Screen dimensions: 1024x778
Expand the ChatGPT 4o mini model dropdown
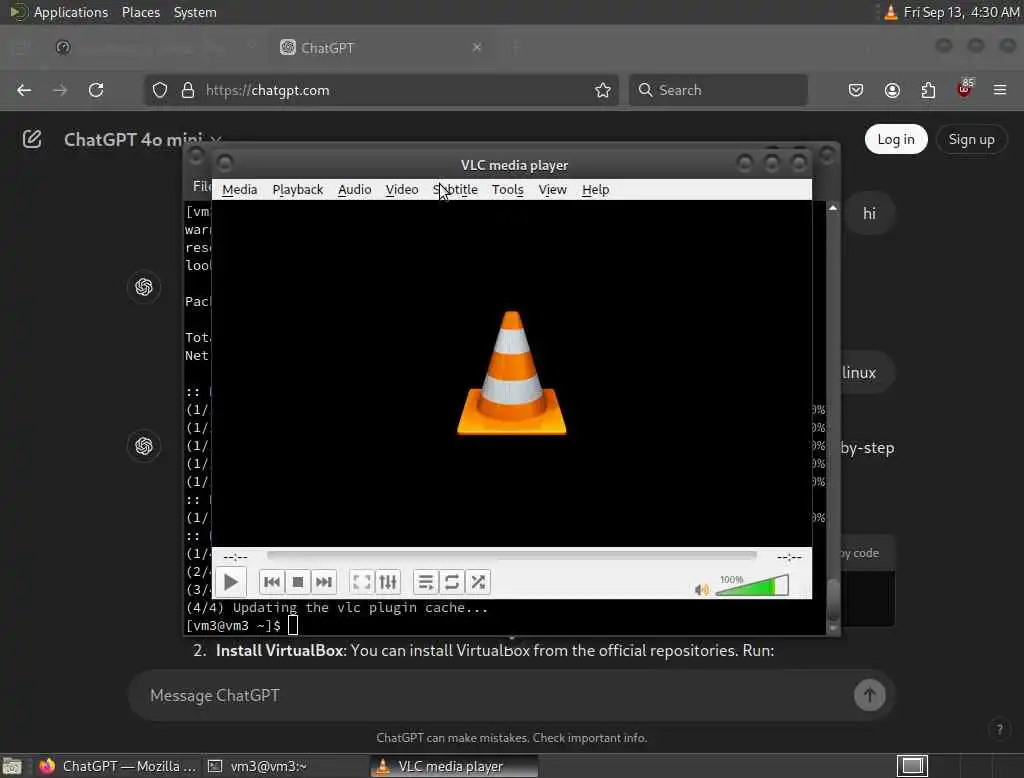click(x=142, y=139)
